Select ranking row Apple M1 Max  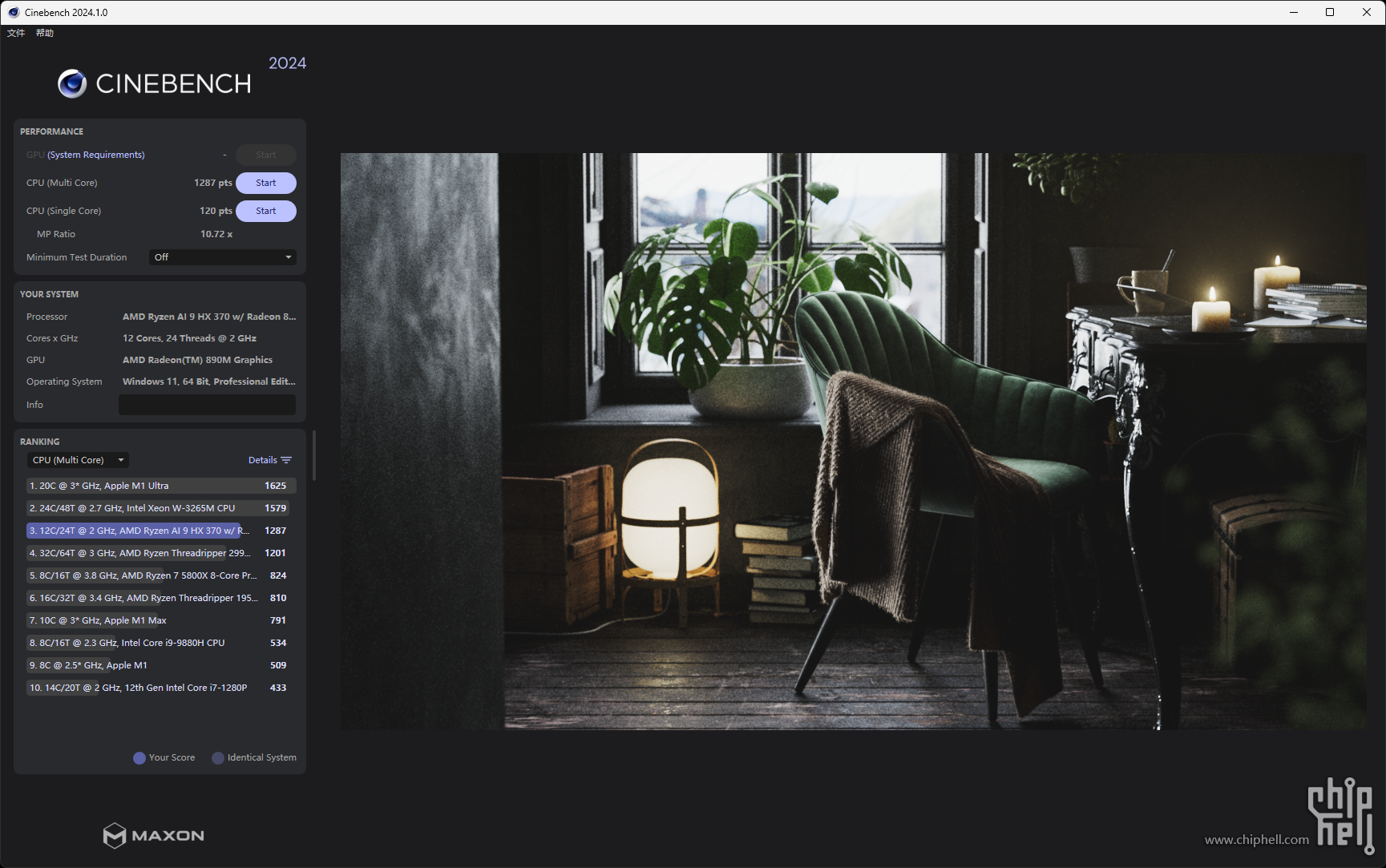click(x=161, y=620)
